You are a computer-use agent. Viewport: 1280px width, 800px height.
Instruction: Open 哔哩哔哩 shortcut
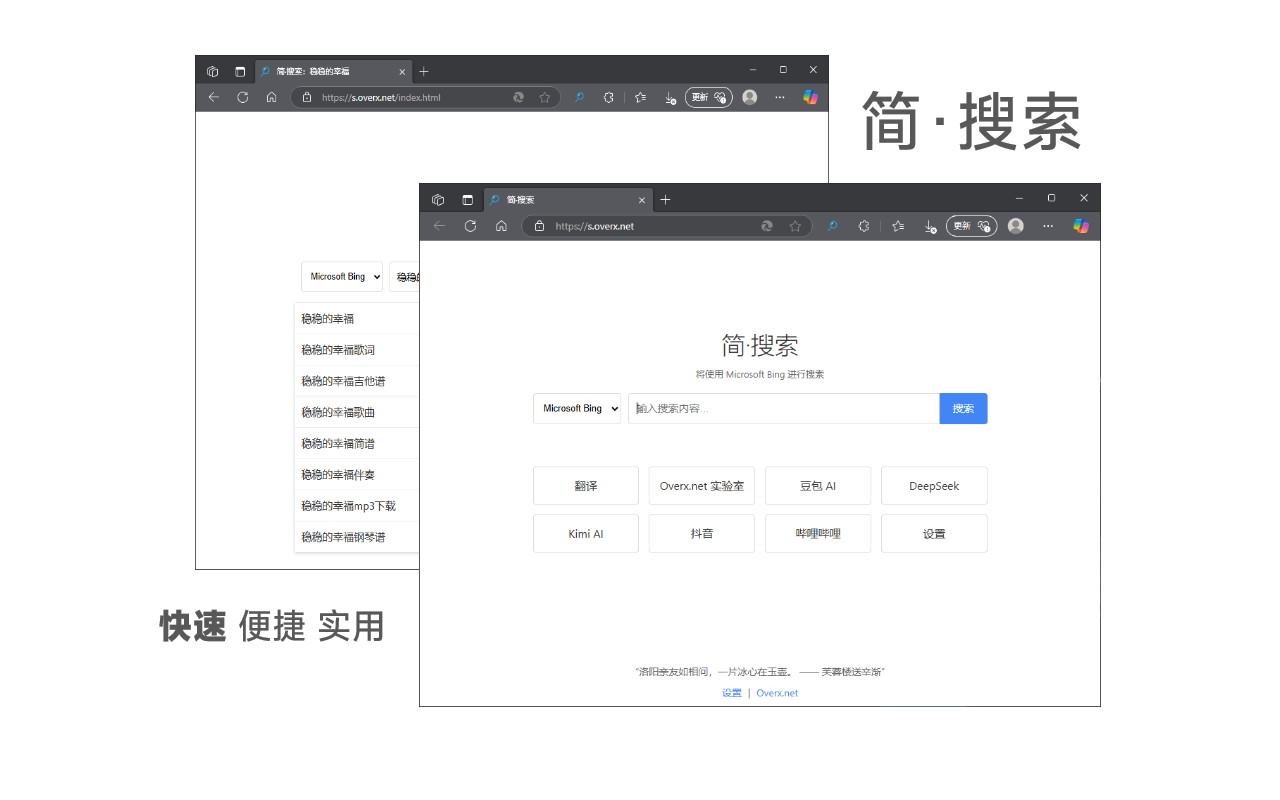point(817,533)
